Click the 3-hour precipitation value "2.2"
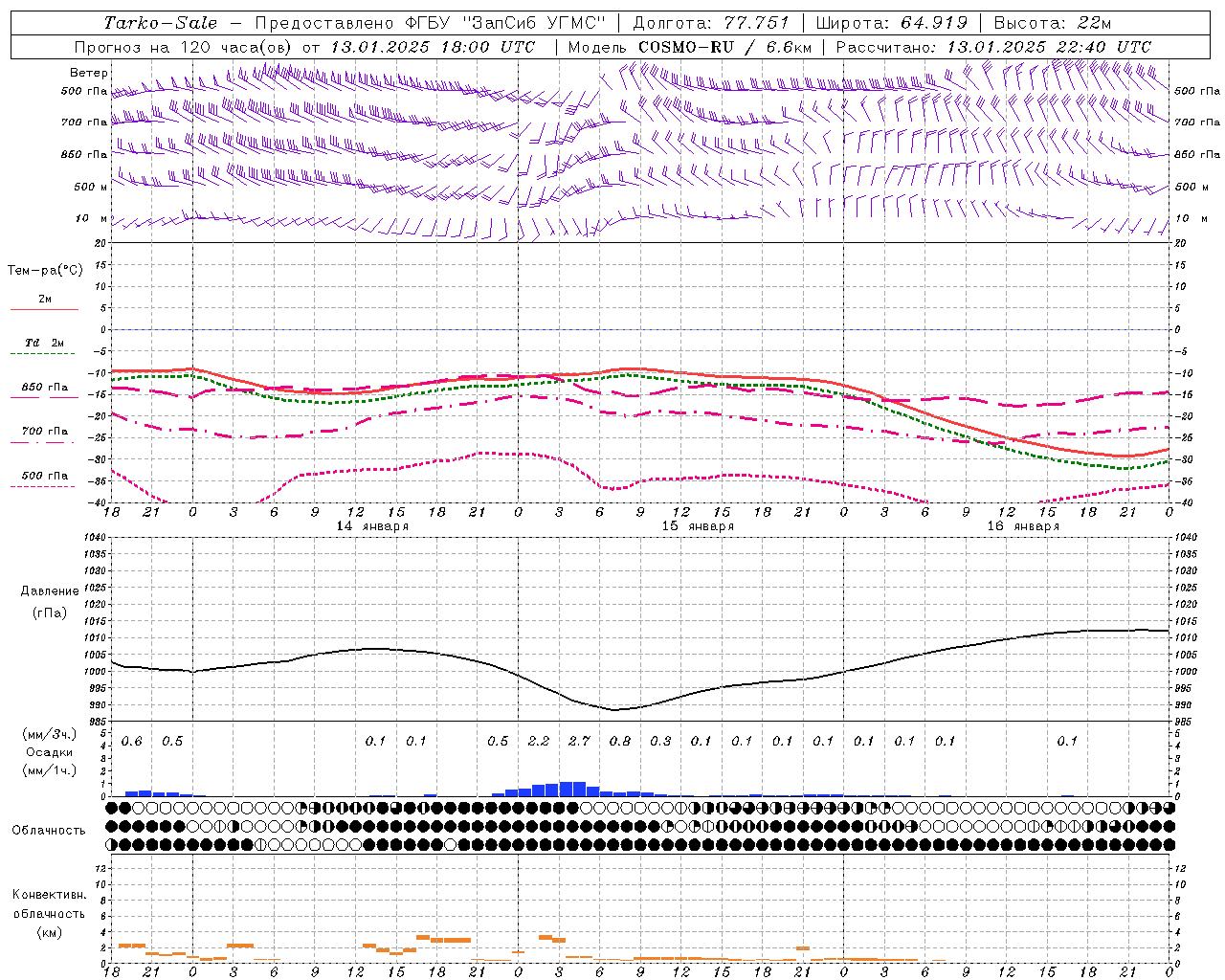The height and width of the screenshot is (980, 1225). (539, 741)
